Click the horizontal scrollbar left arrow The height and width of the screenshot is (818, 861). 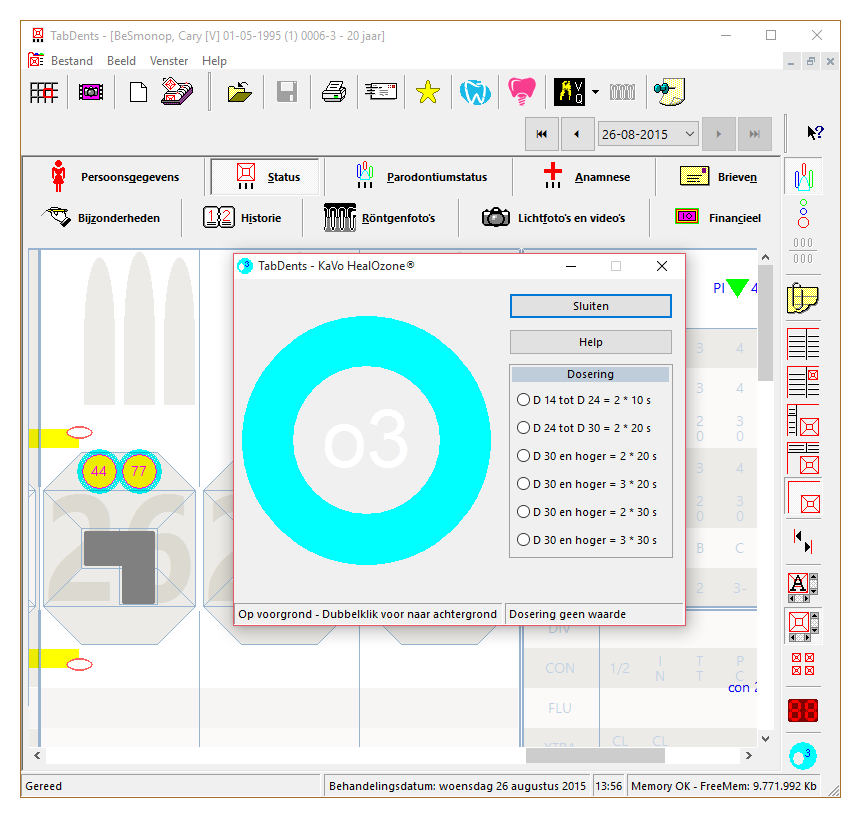37,755
